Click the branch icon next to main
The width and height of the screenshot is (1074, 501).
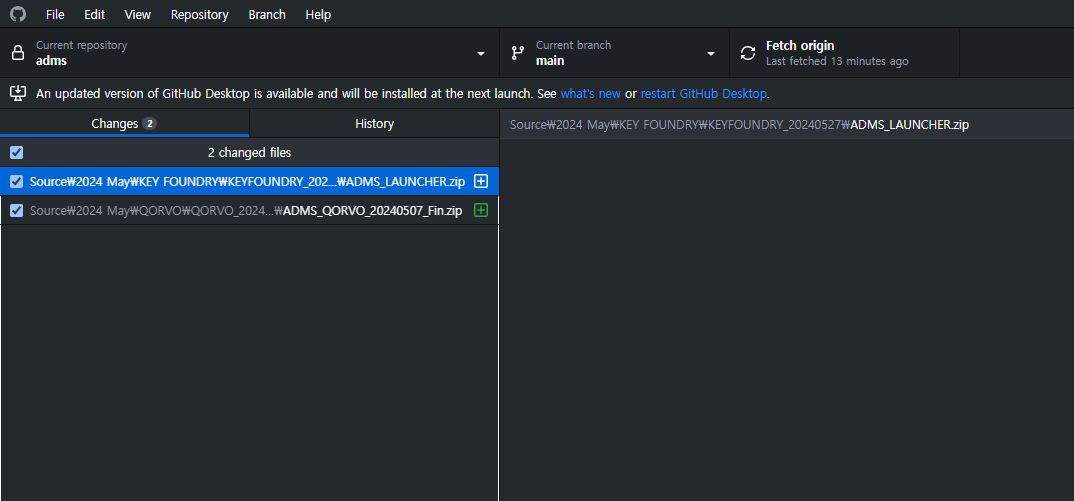pyautogui.click(x=518, y=53)
